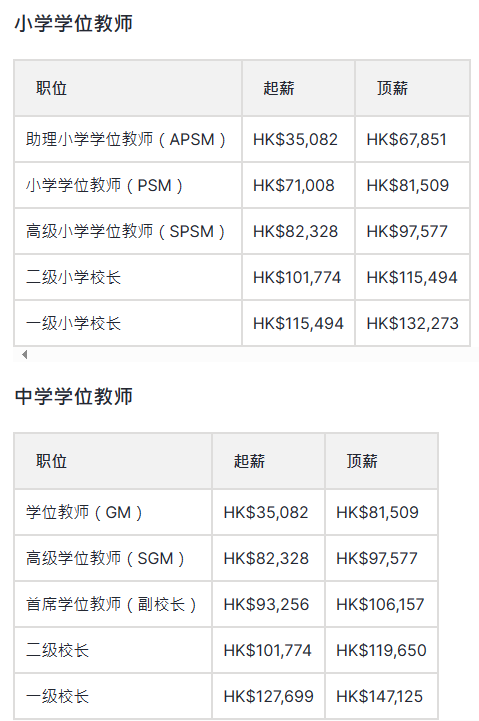
Task: Click the HK$71,008 starting salary cell
Action: point(298,185)
